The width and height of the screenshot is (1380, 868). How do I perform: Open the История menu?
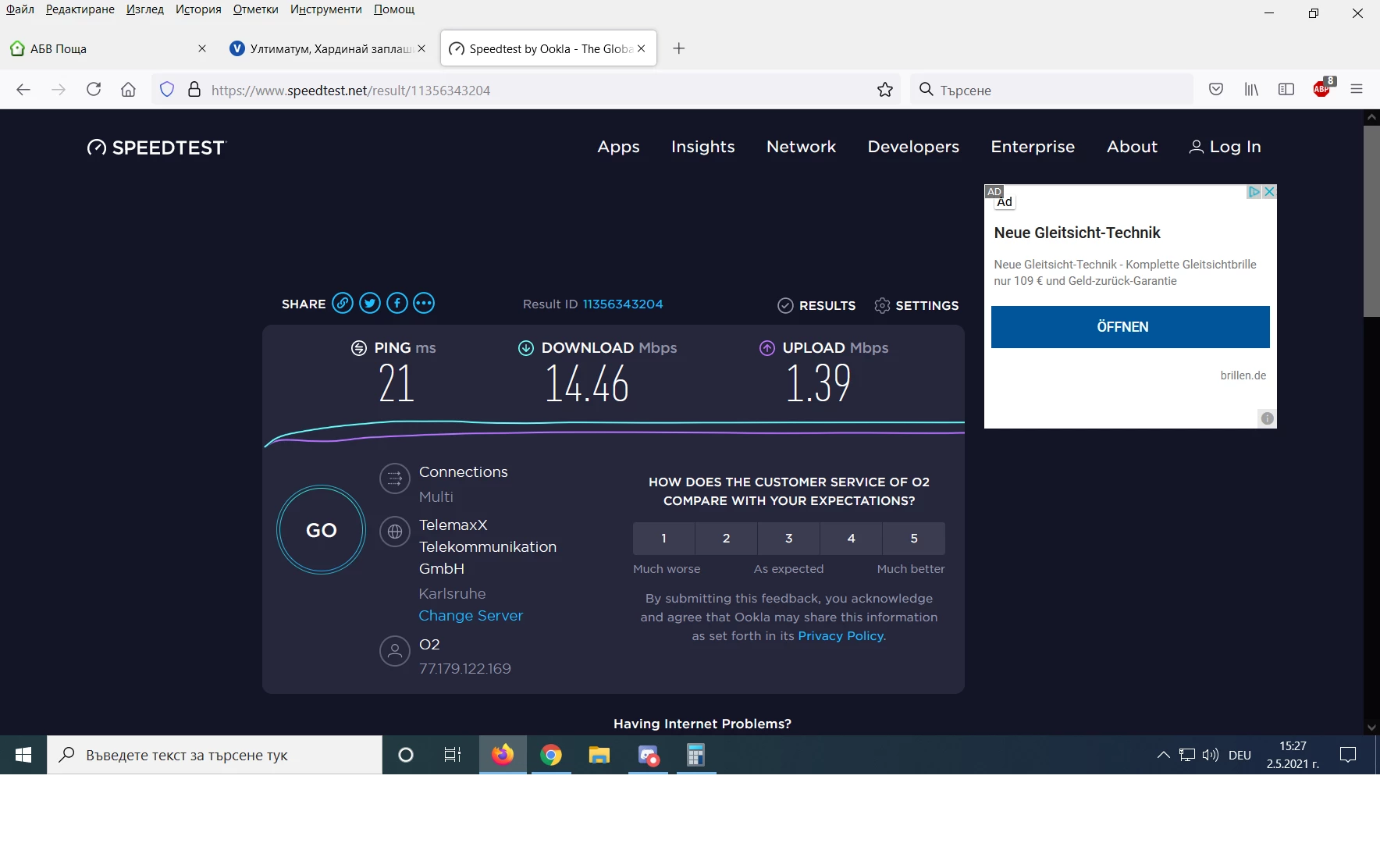[198, 9]
